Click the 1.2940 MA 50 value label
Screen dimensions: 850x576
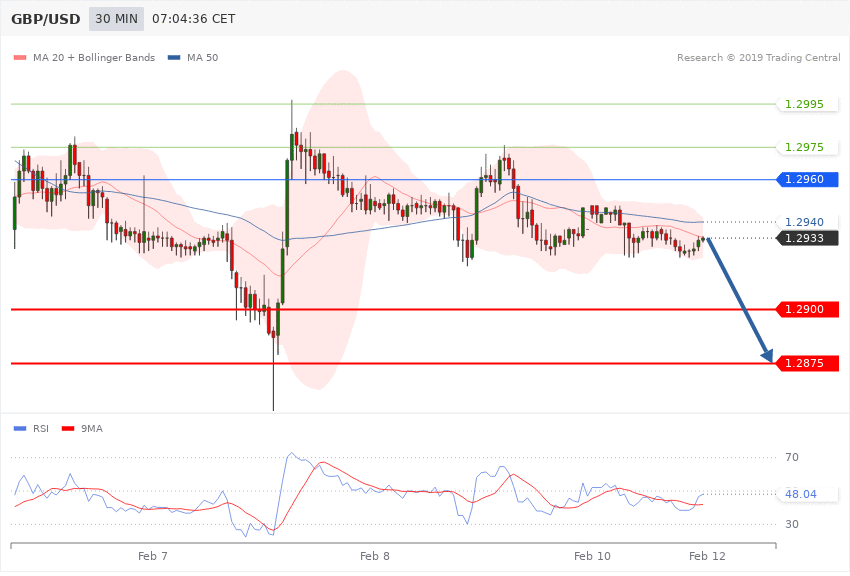[x=808, y=222]
